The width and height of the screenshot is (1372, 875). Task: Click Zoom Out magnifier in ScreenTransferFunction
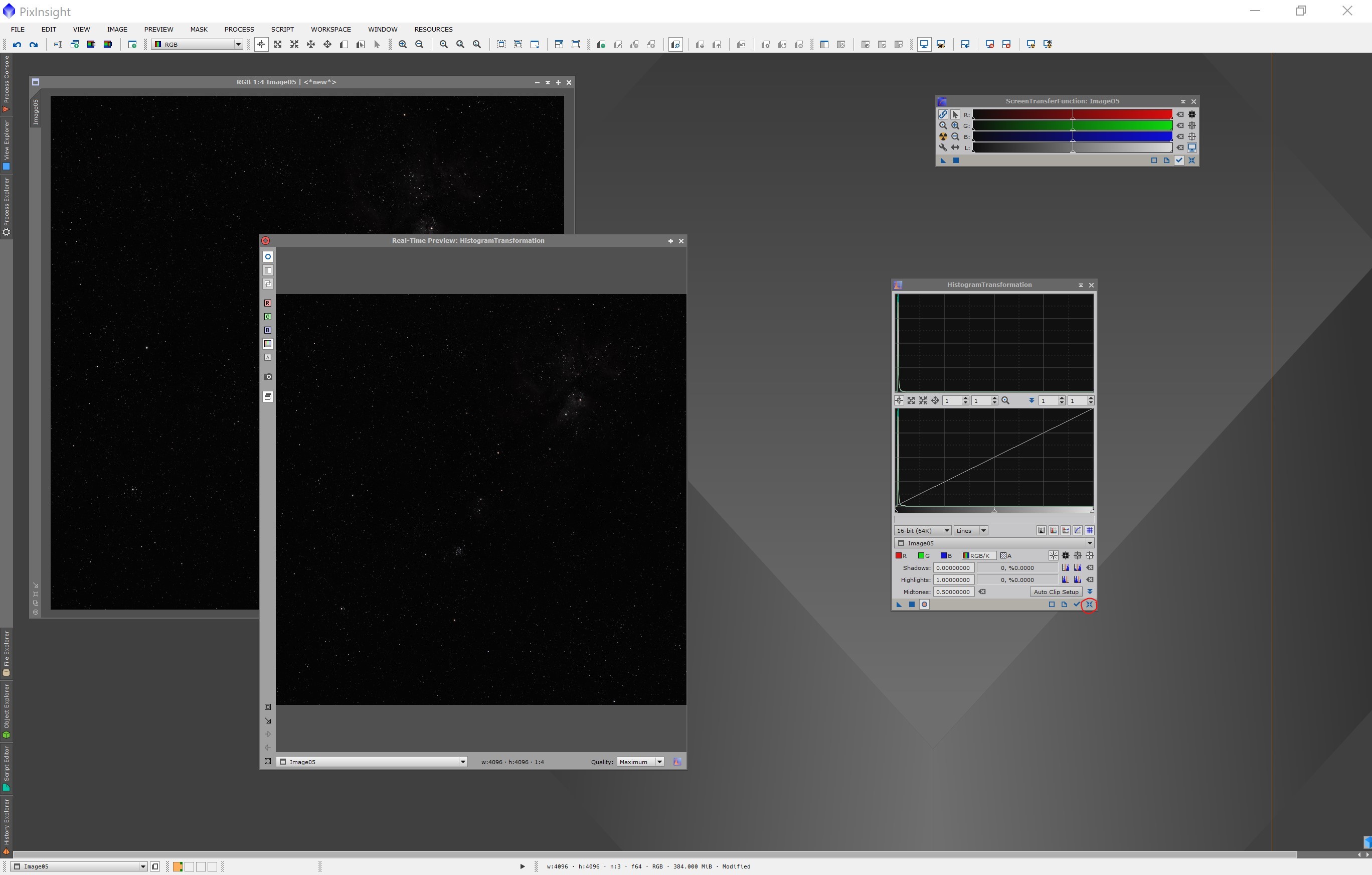pos(955,137)
